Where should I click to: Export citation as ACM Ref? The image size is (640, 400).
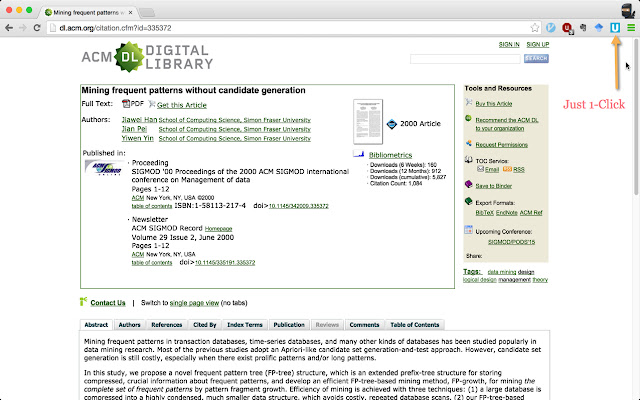[531, 213]
